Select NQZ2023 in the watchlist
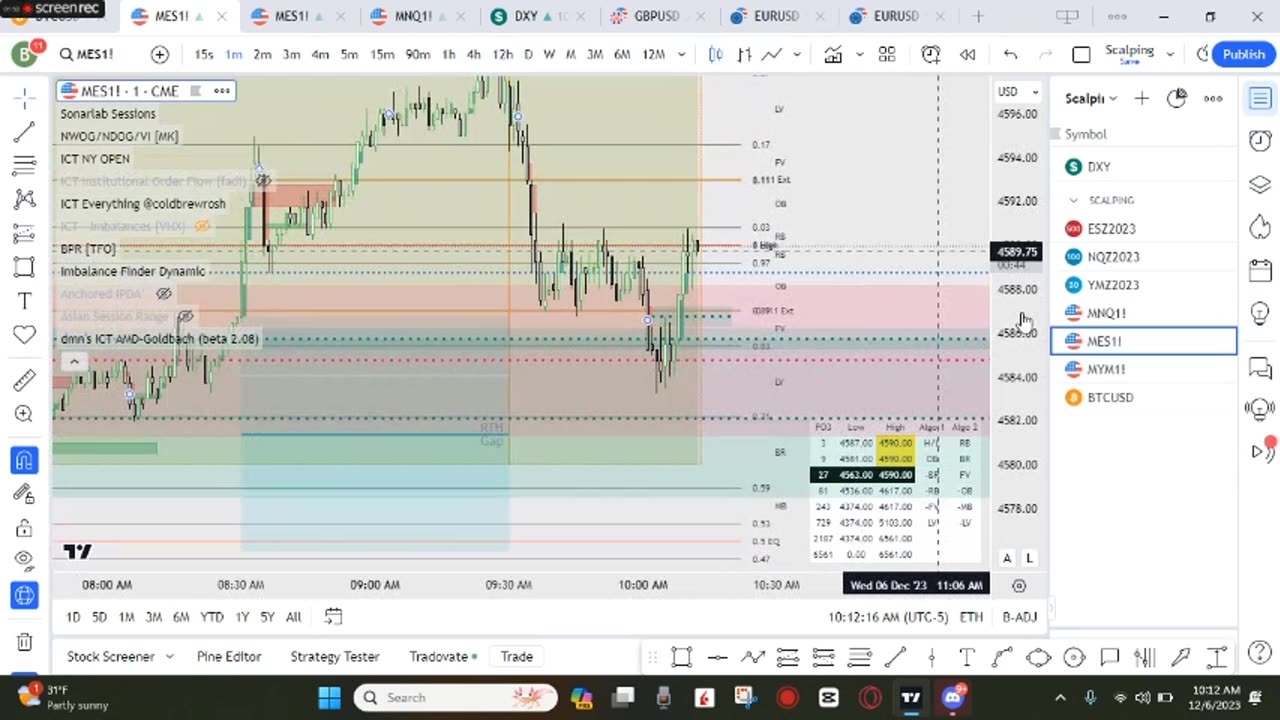This screenshot has height=720, width=1280. click(x=1143, y=257)
